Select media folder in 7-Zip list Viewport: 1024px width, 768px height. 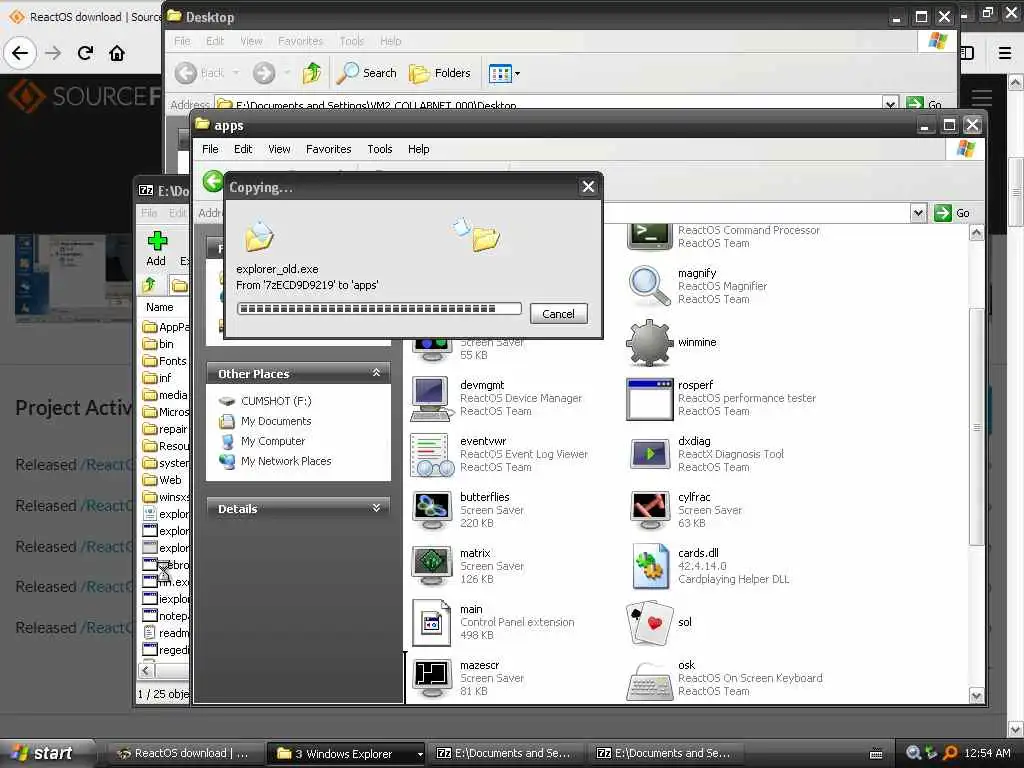coord(165,395)
